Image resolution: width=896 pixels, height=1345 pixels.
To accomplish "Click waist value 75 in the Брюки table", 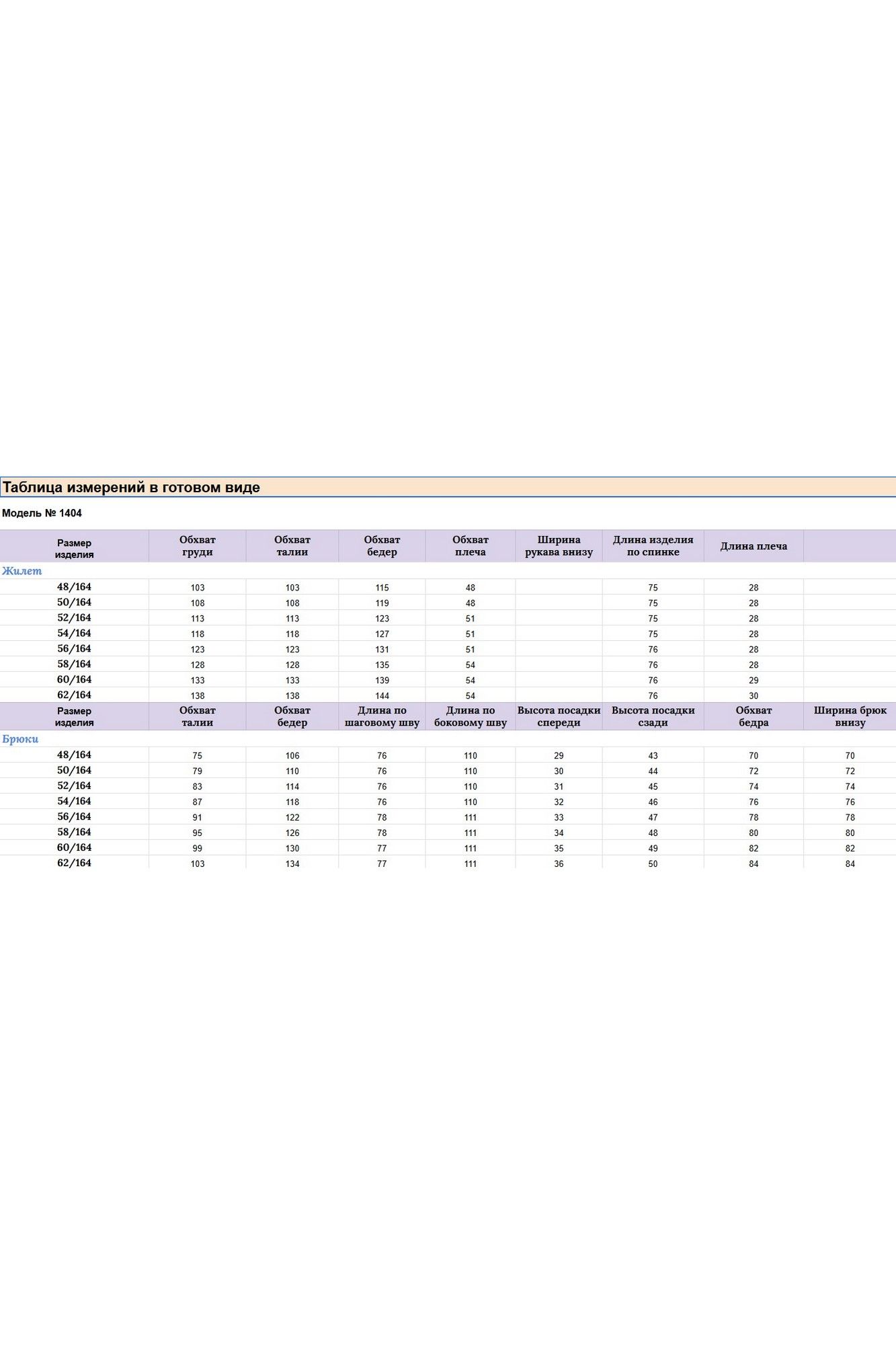I will [197, 756].
